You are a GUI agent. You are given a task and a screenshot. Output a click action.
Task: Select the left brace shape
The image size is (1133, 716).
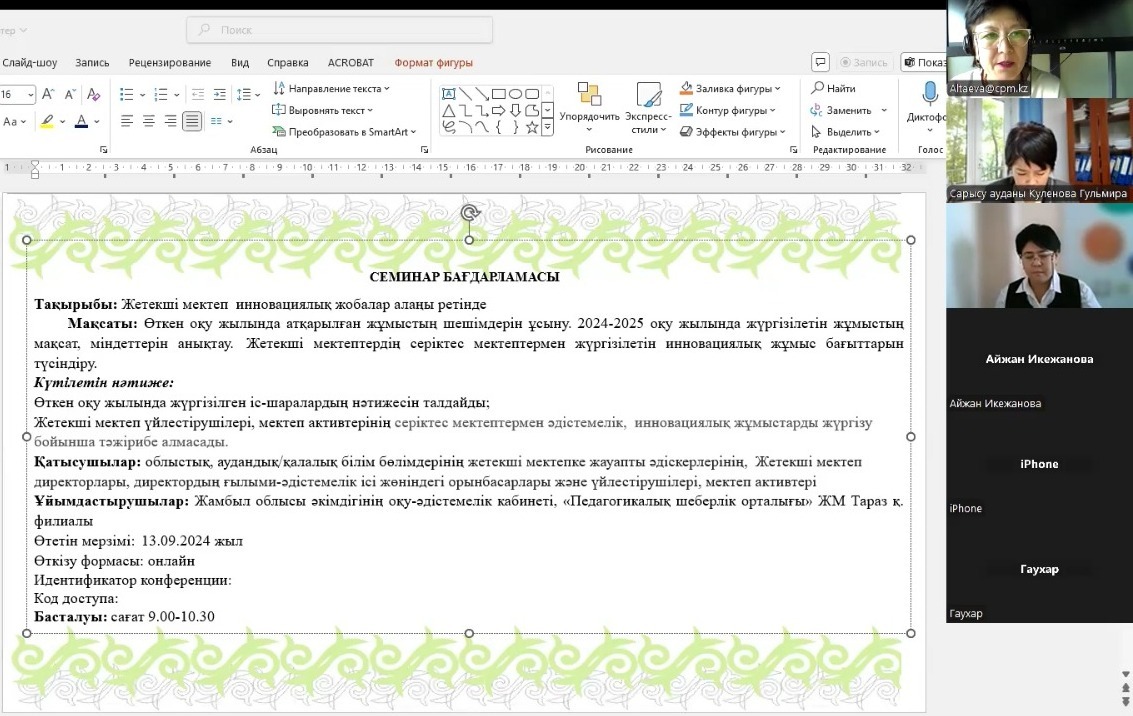click(499, 127)
